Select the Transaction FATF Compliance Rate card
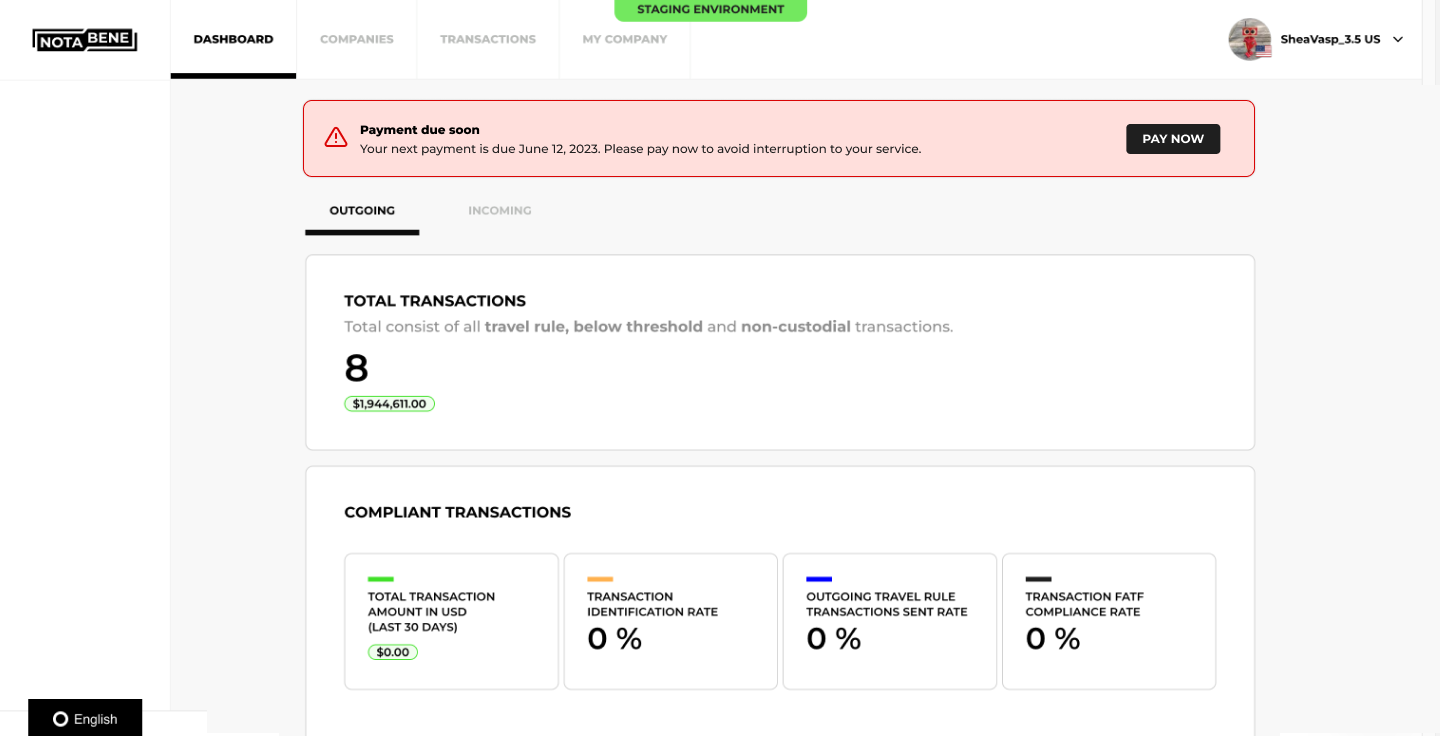This screenshot has width=1440, height=736. tap(1108, 621)
